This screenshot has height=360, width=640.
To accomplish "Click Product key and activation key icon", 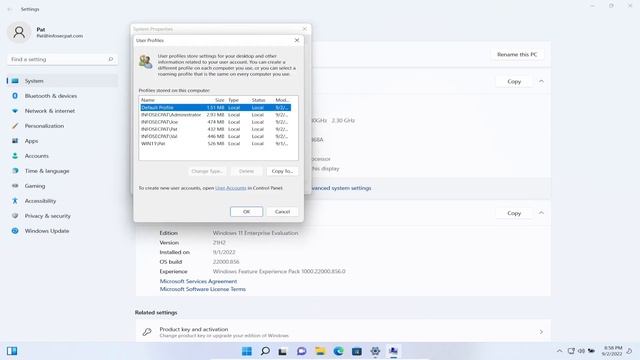I will [x=147, y=332].
